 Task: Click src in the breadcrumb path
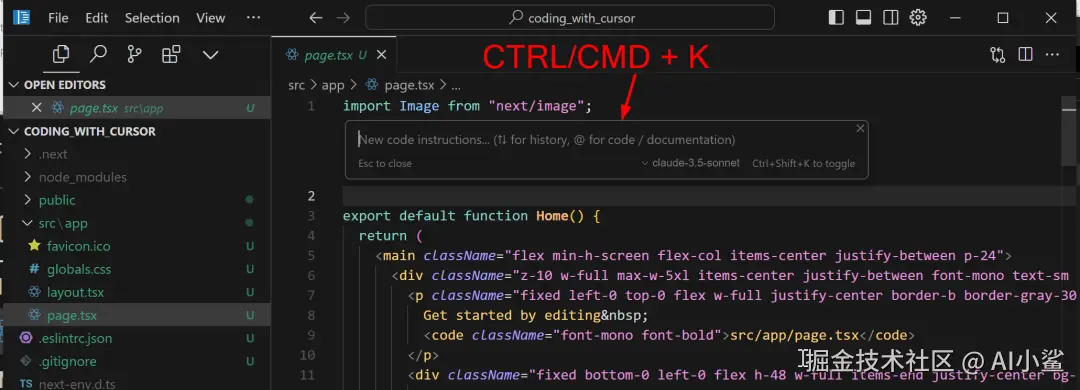click(x=296, y=85)
